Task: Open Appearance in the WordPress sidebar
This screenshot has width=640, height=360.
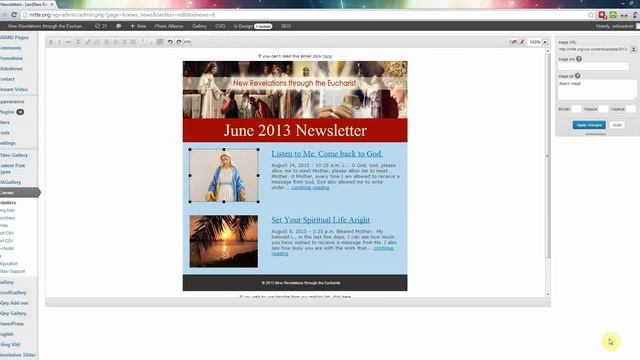Action: (12, 101)
